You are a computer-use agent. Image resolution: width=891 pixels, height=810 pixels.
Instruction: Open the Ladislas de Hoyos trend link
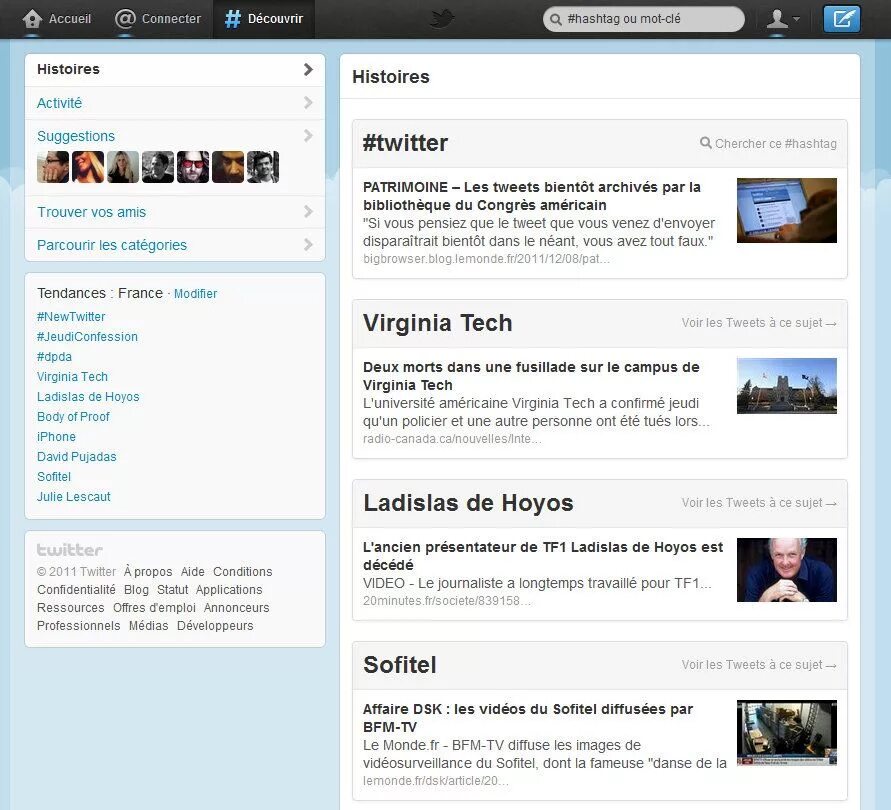tap(88, 397)
